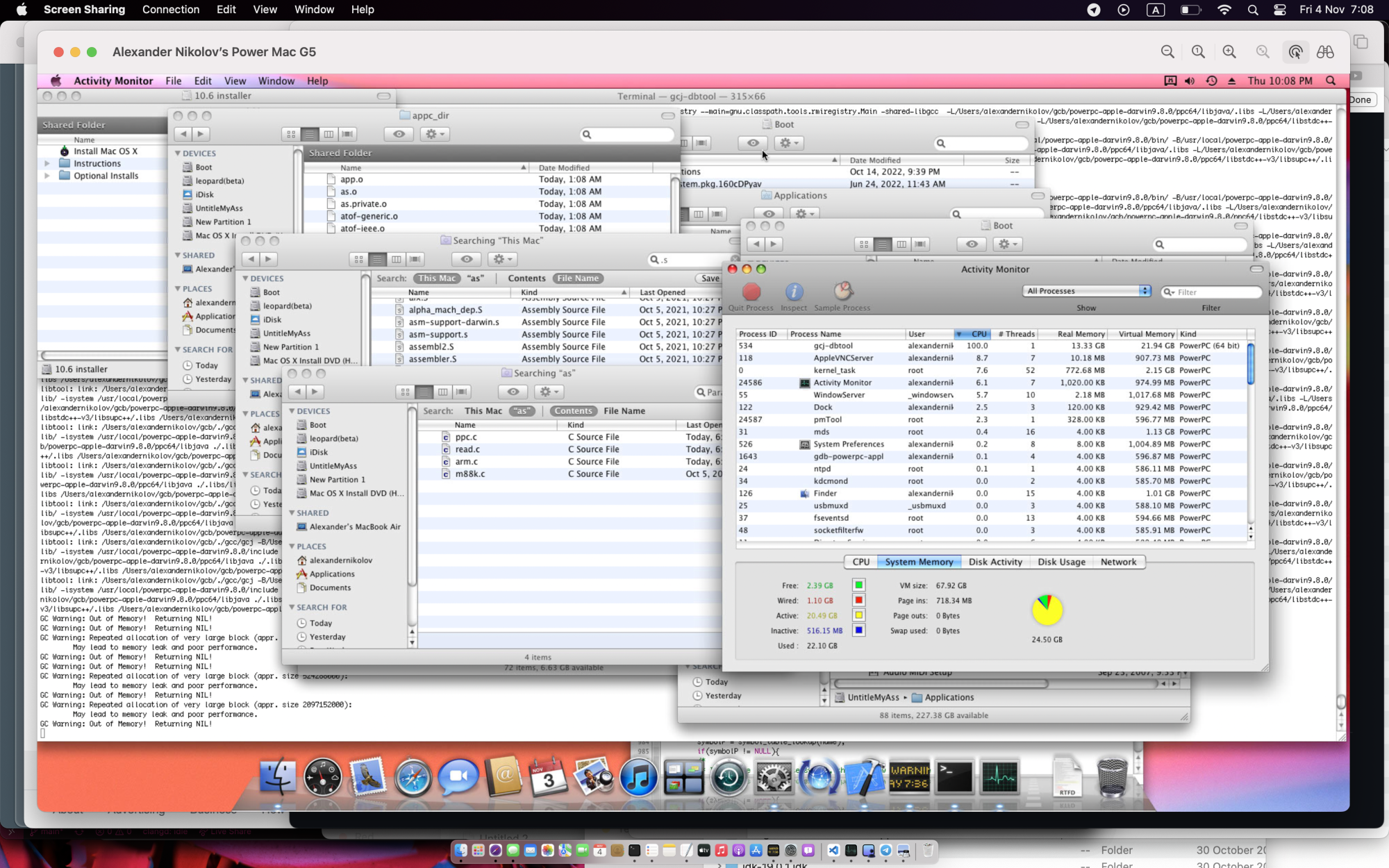
Task: Select This Mac search location pill
Action: pyautogui.click(x=438, y=278)
